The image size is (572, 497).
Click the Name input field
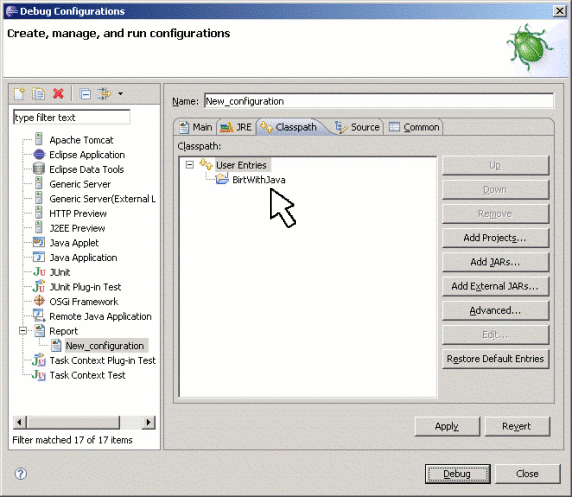[379, 101]
